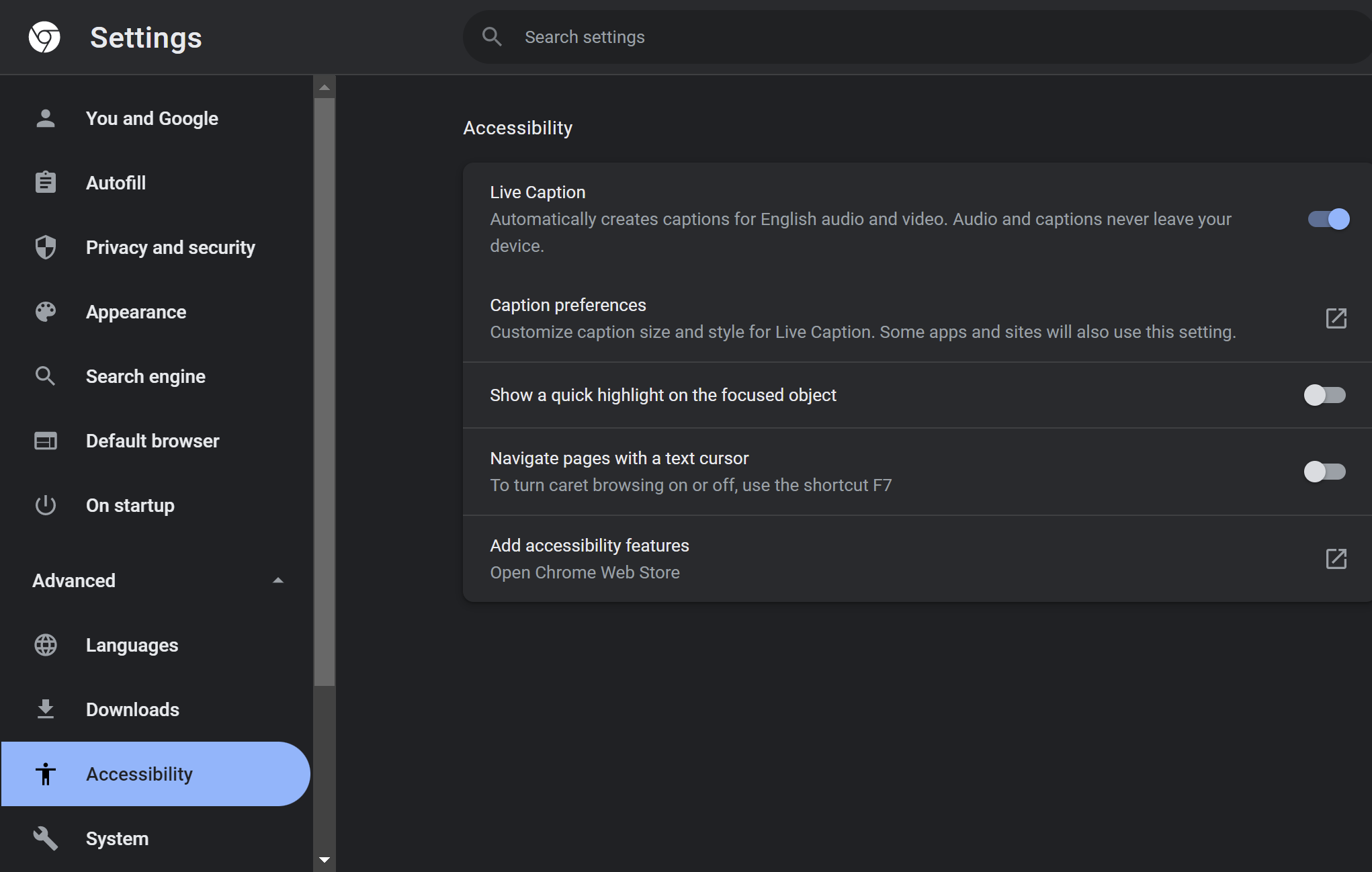1372x872 pixels.
Task: Open Appearance settings
Action: [x=156, y=312]
